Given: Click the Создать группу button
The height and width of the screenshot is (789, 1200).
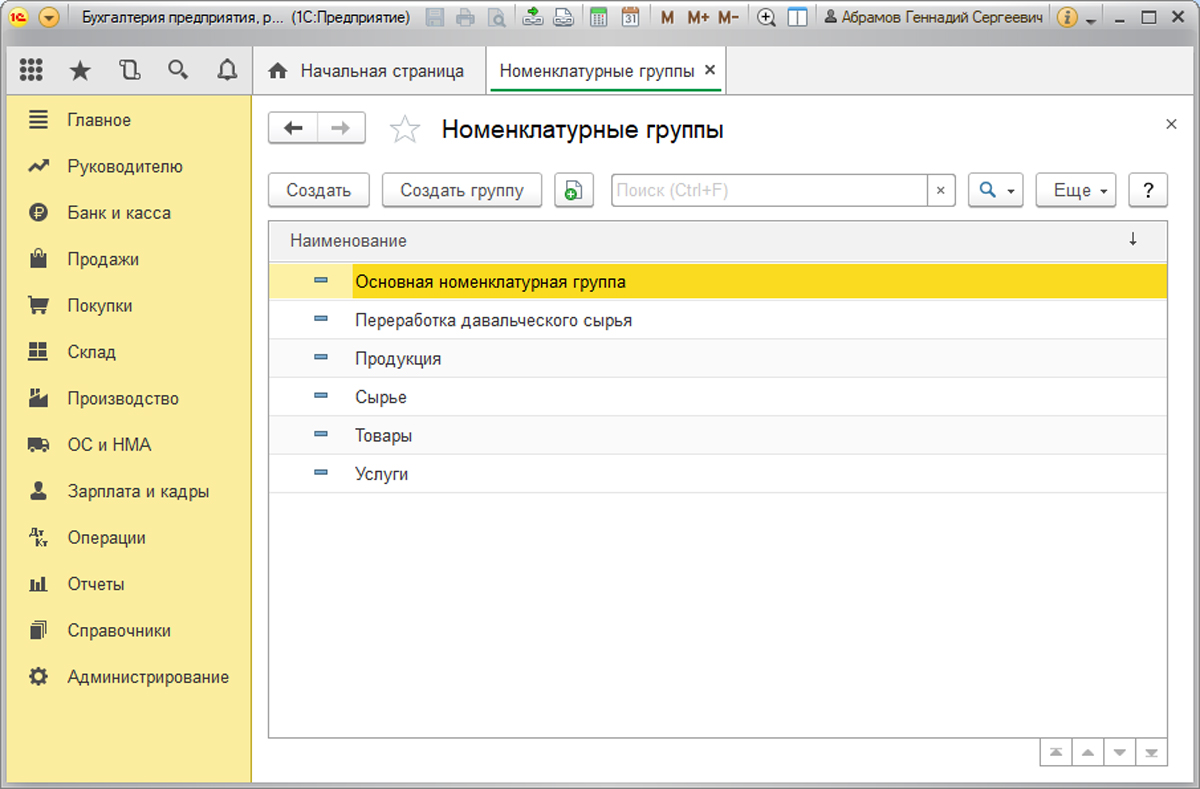Looking at the screenshot, I should coord(462,190).
